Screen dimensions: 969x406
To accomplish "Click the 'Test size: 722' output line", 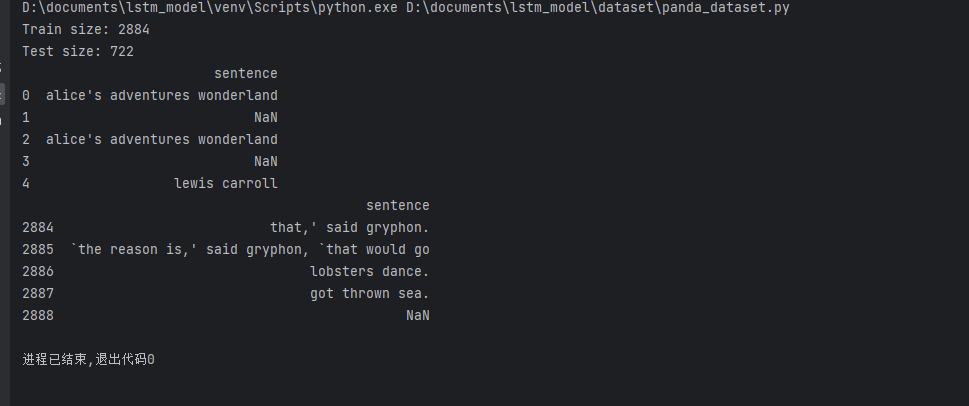I will point(78,52).
